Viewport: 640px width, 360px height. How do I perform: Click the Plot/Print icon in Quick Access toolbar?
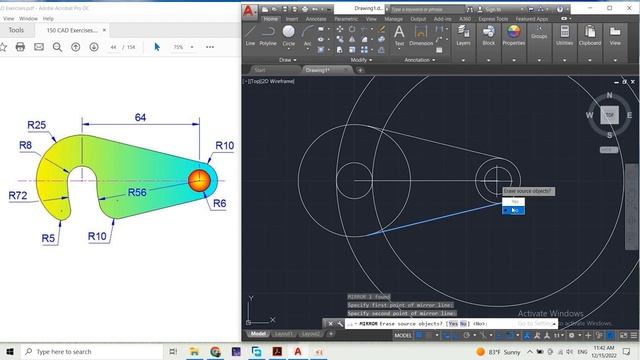click(304, 9)
